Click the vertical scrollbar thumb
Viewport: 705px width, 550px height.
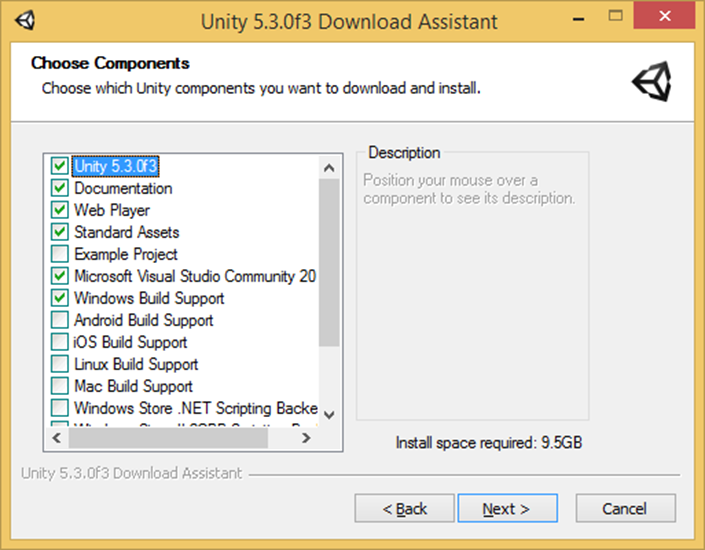(x=329, y=263)
